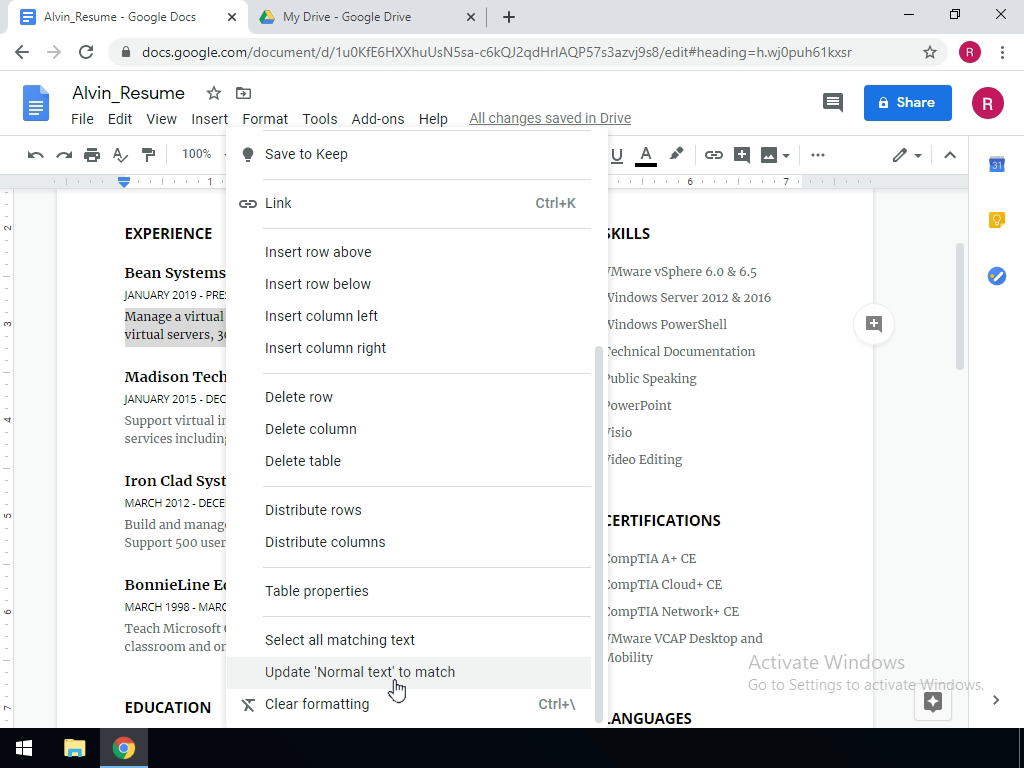
Task: Choose Save to Keep in the menu
Action: (x=409, y=154)
